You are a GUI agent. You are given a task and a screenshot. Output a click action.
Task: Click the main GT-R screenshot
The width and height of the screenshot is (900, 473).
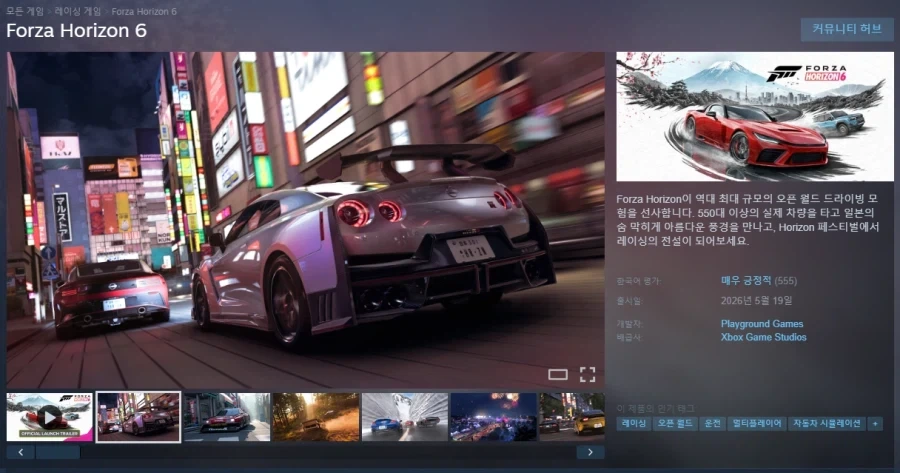(x=305, y=220)
